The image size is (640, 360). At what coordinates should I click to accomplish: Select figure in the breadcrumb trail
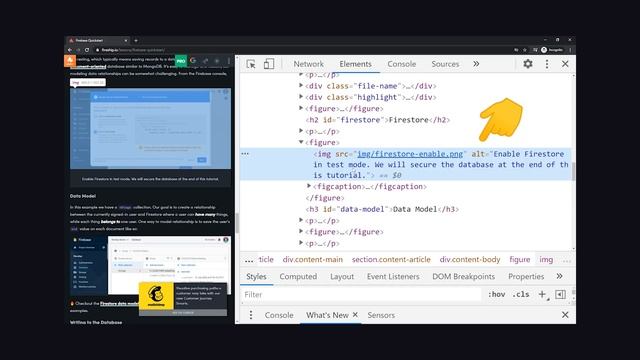click(x=520, y=259)
